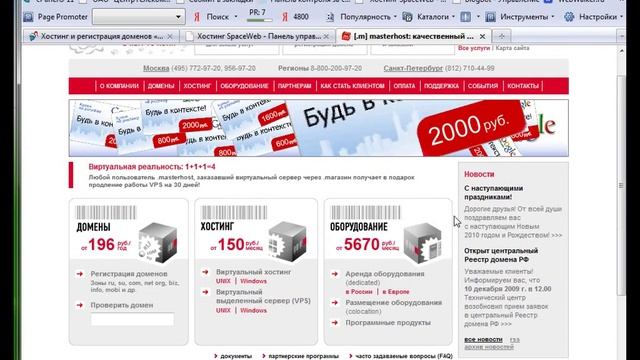640x360 pixels.
Task: Open the ДОМЕНЫ menu item
Action: pyautogui.click(x=161, y=86)
